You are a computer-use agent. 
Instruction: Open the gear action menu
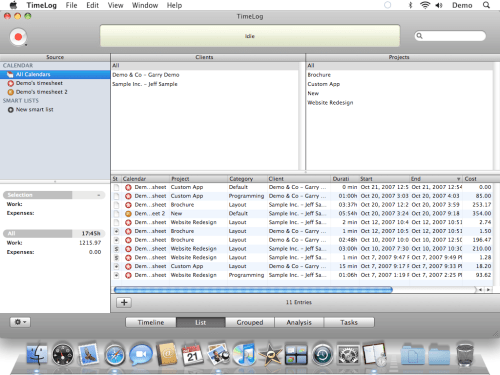point(20,322)
